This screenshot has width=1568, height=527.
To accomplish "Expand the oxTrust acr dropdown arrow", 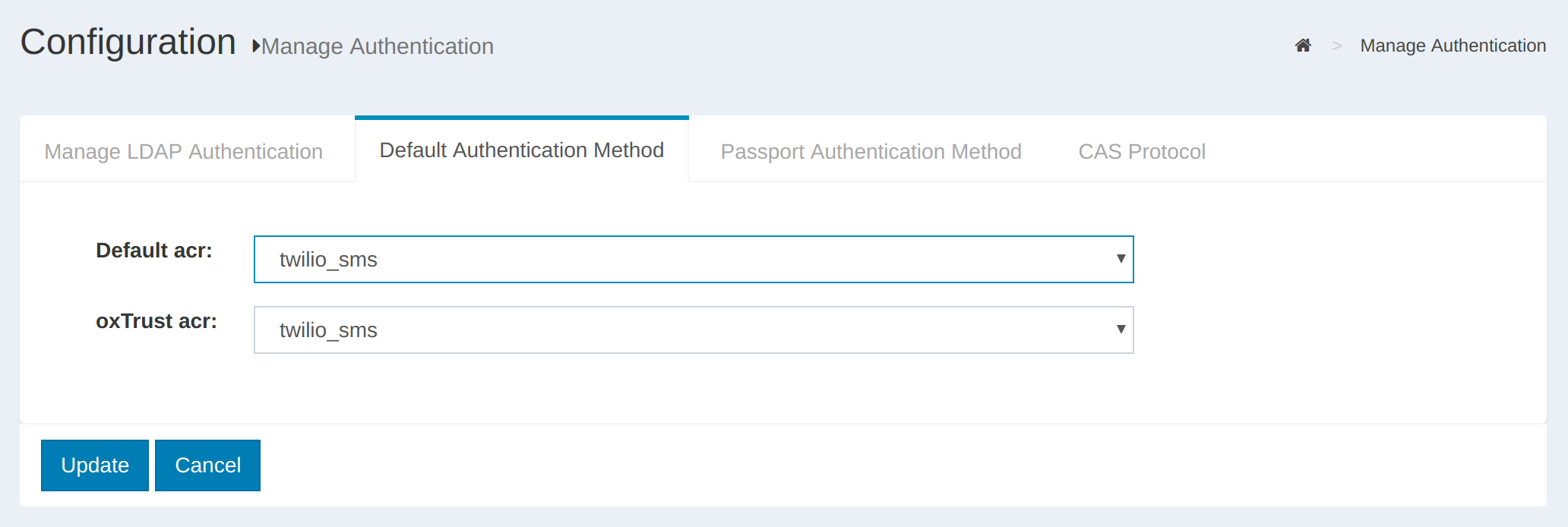I will point(1121,330).
